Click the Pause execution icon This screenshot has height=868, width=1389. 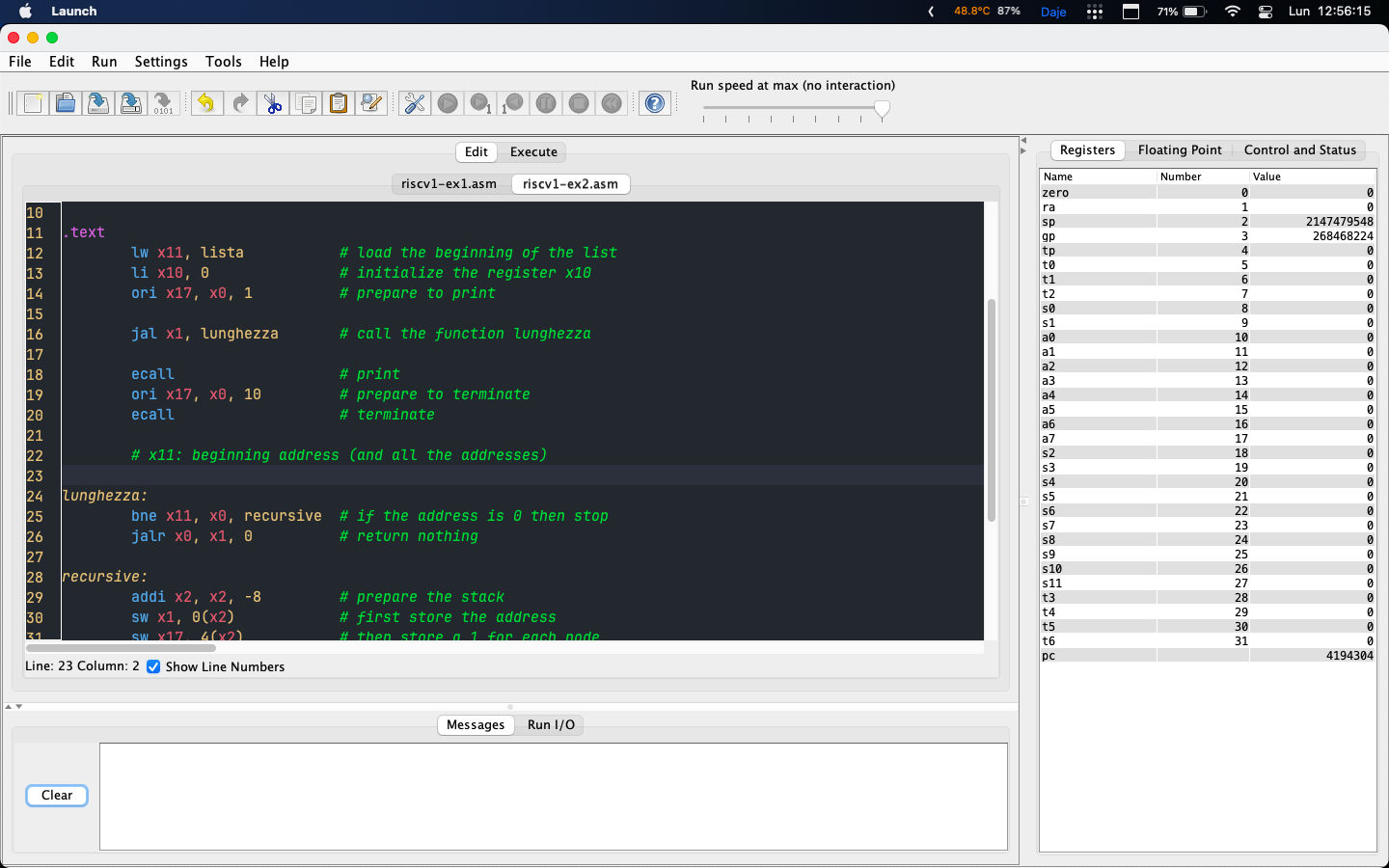(546, 103)
